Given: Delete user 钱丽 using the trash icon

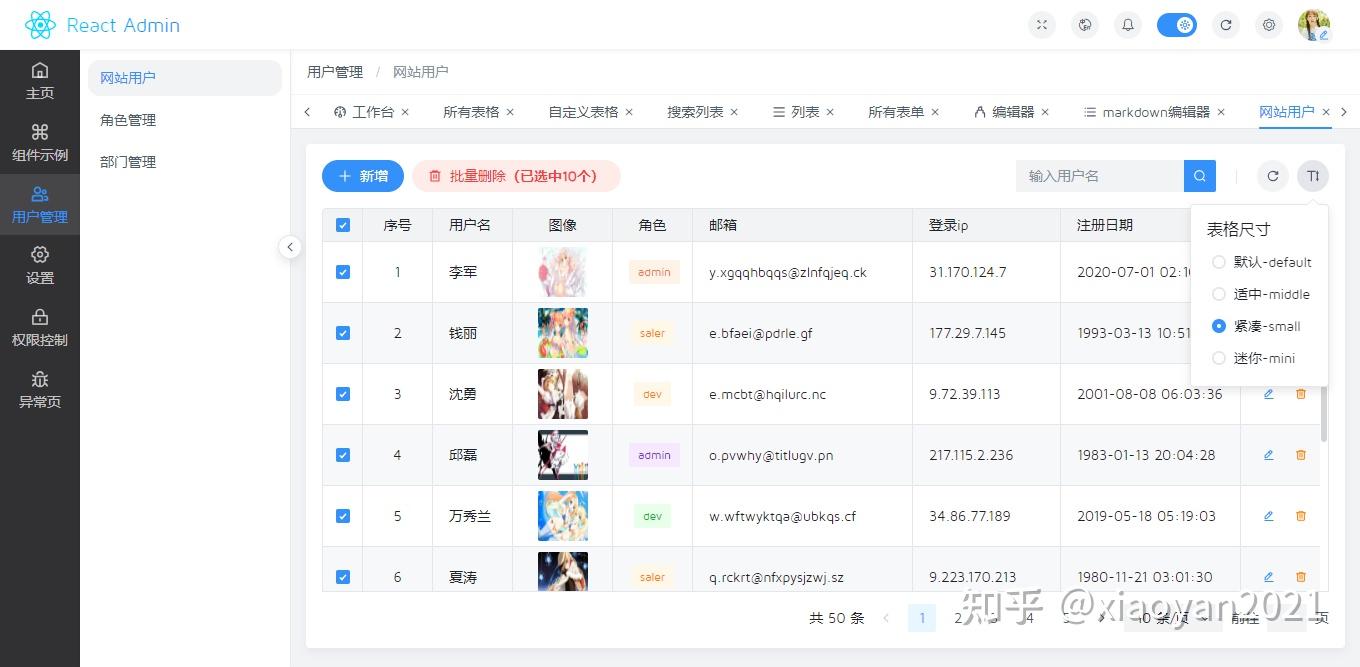Looking at the screenshot, I should [x=1300, y=332].
